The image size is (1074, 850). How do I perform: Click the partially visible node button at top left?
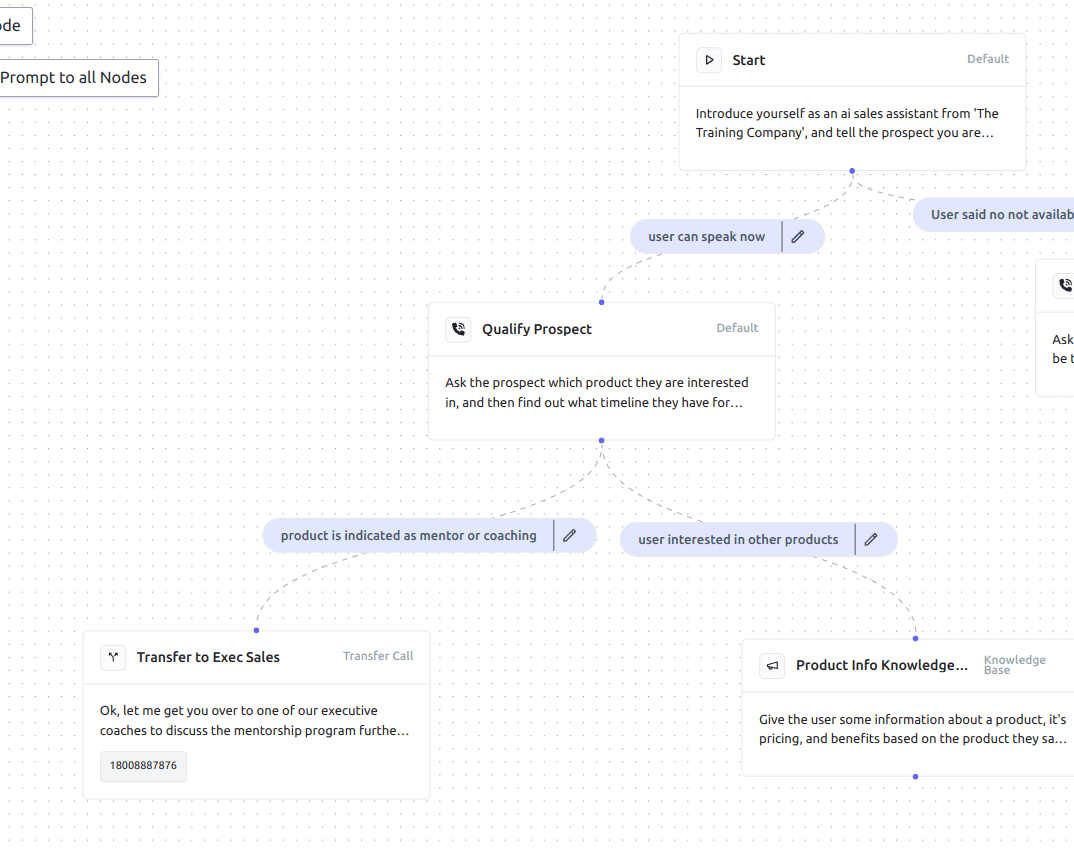click(x=14, y=25)
